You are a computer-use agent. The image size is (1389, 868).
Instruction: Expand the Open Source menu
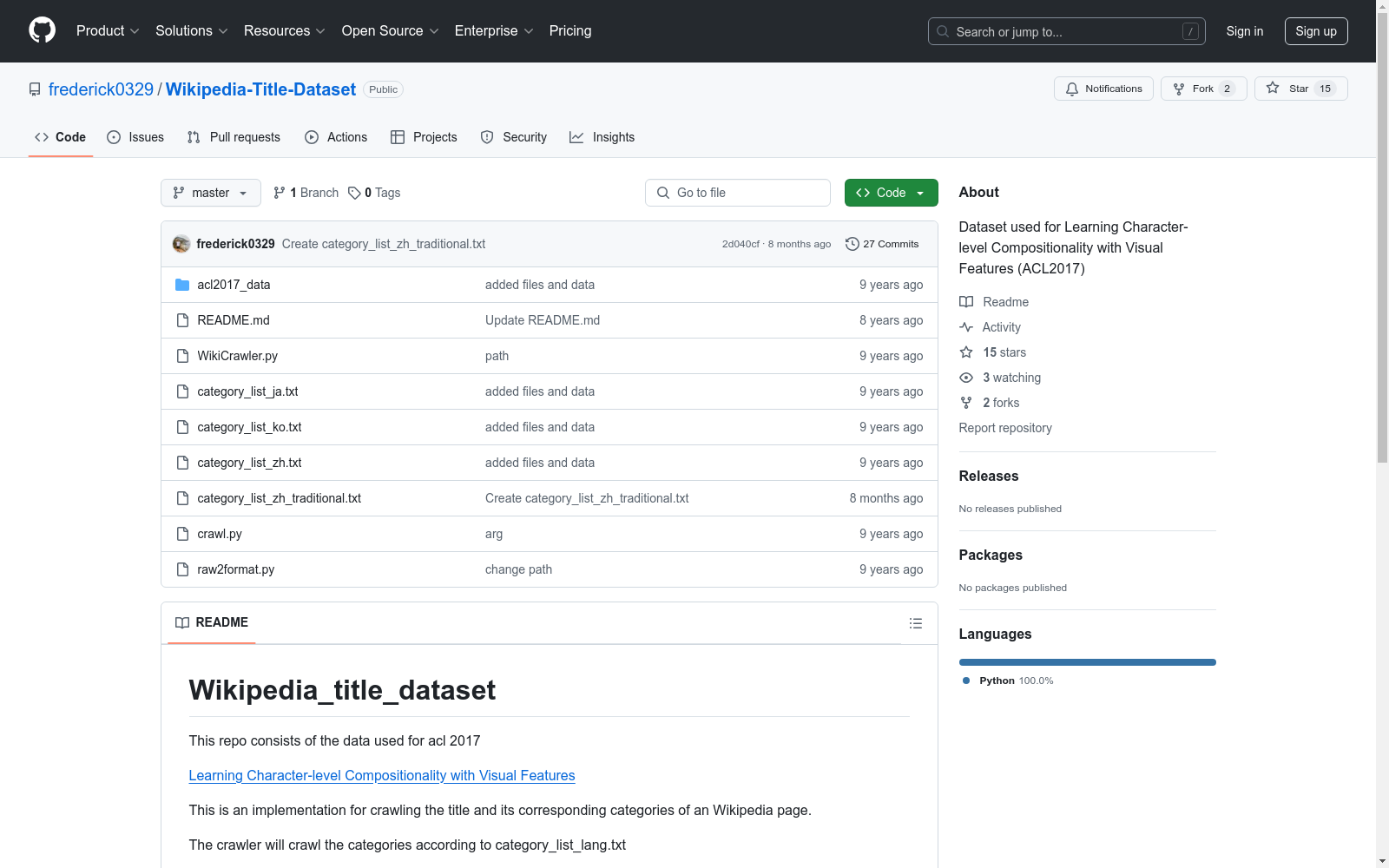391,31
